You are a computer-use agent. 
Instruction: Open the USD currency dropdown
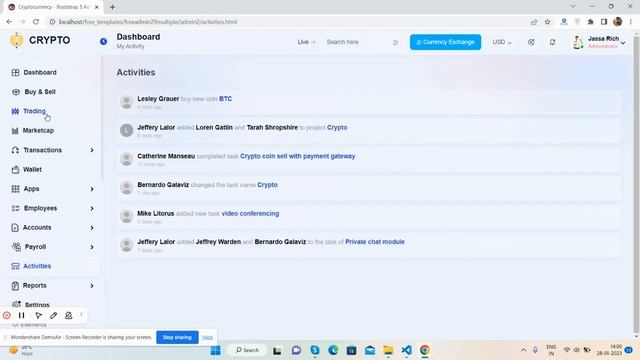click(502, 42)
